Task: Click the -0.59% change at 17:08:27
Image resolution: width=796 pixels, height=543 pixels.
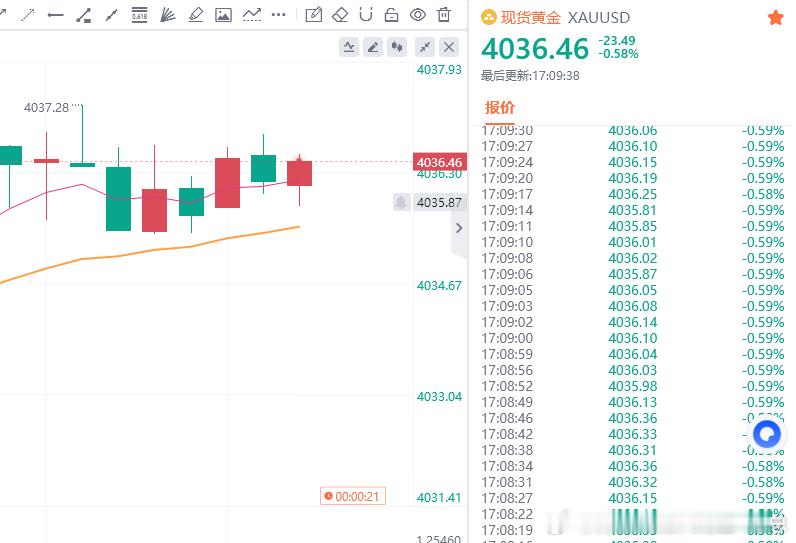Action: (762, 498)
